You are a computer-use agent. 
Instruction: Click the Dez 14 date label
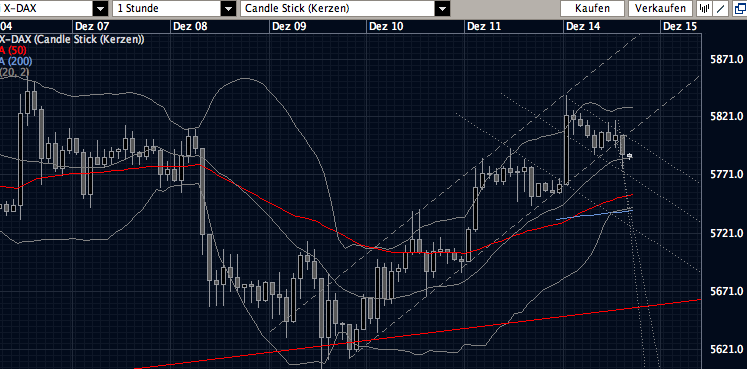[583, 27]
